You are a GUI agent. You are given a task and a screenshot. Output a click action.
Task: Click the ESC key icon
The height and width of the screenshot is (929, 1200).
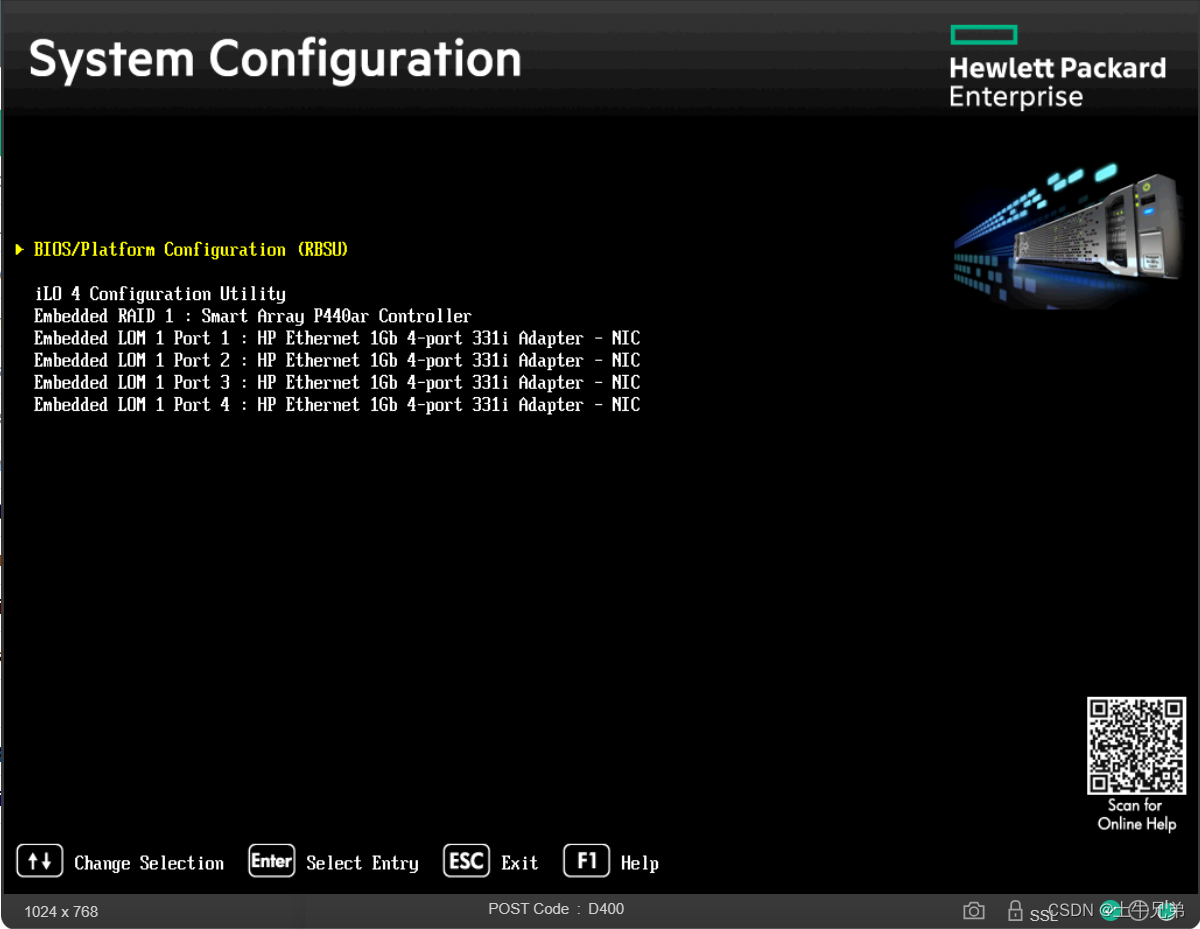[x=467, y=861]
